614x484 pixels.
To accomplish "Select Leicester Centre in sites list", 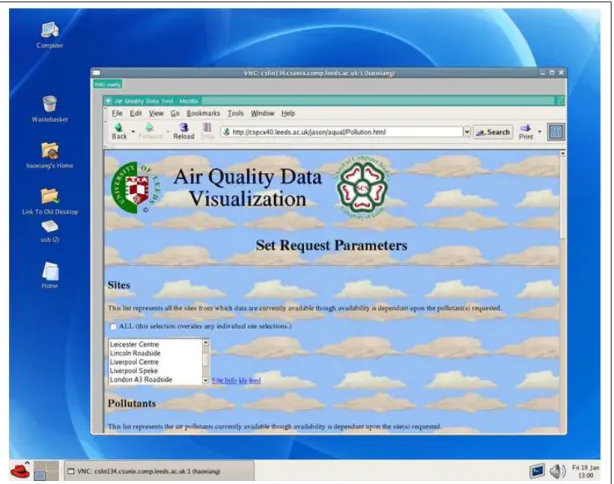I will pos(155,345).
